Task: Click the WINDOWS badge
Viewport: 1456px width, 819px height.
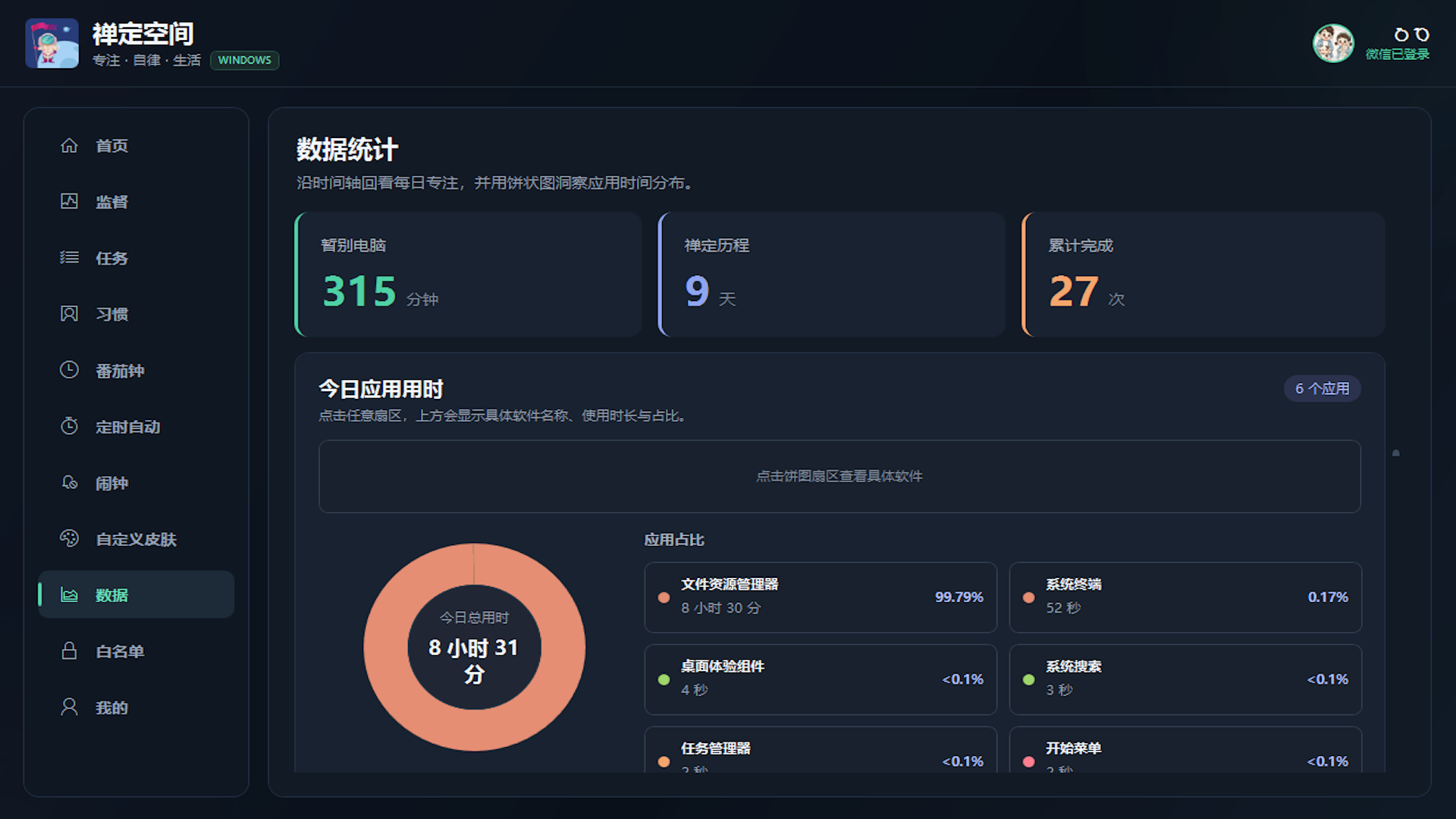Action: [244, 60]
